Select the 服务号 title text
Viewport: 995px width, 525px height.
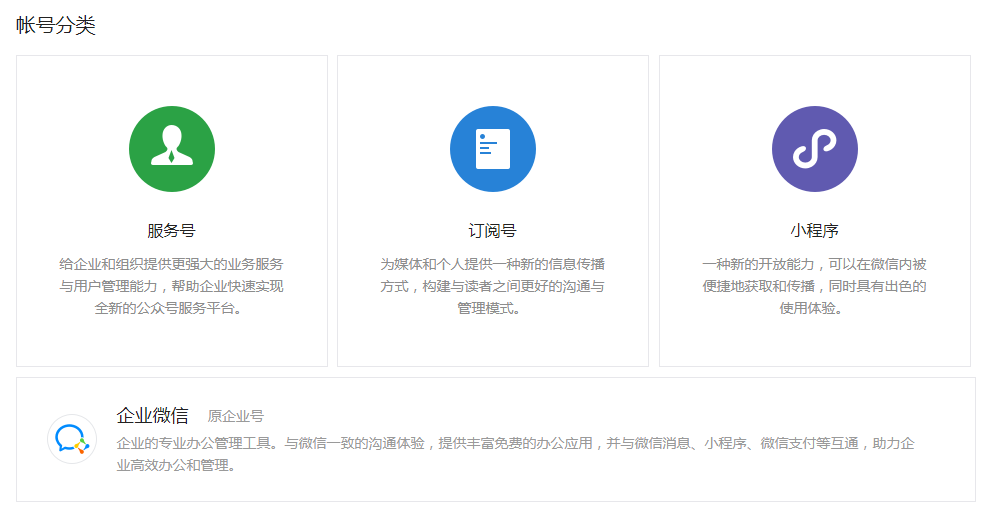(171, 231)
